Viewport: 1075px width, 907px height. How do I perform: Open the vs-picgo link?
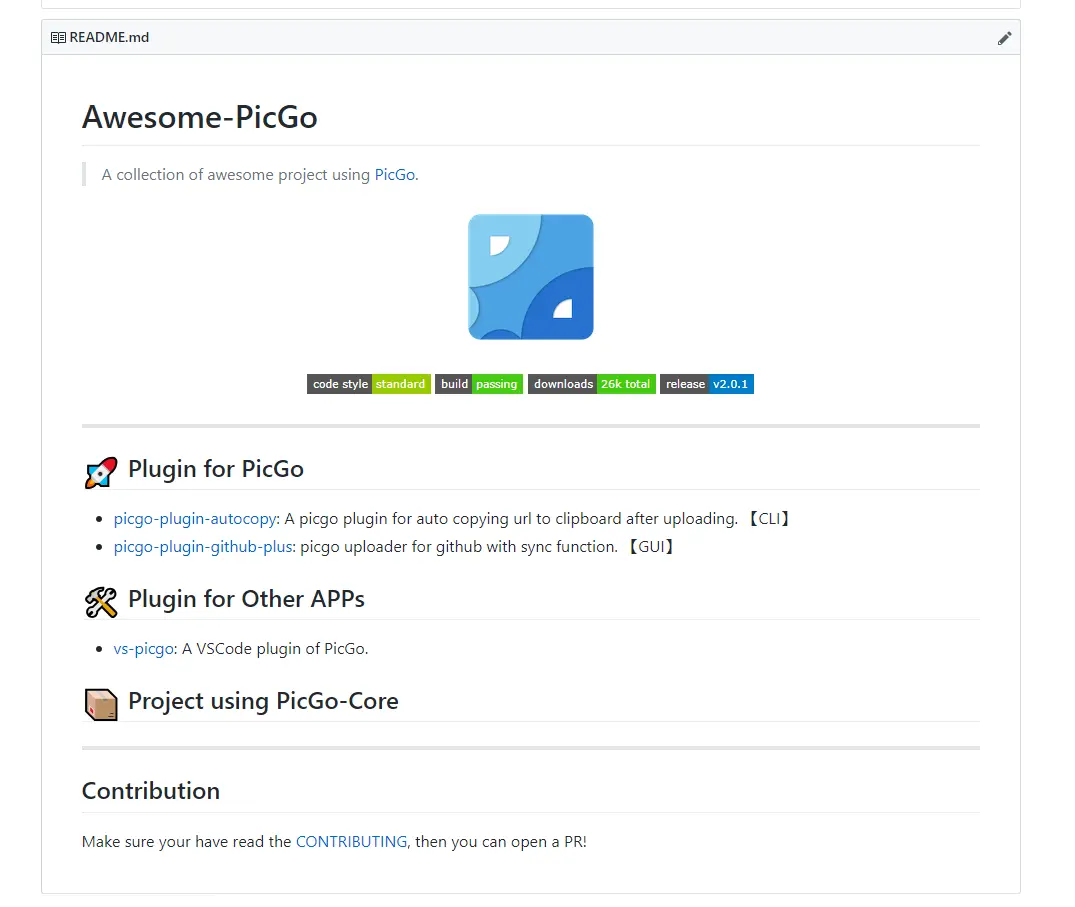pos(143,649)
